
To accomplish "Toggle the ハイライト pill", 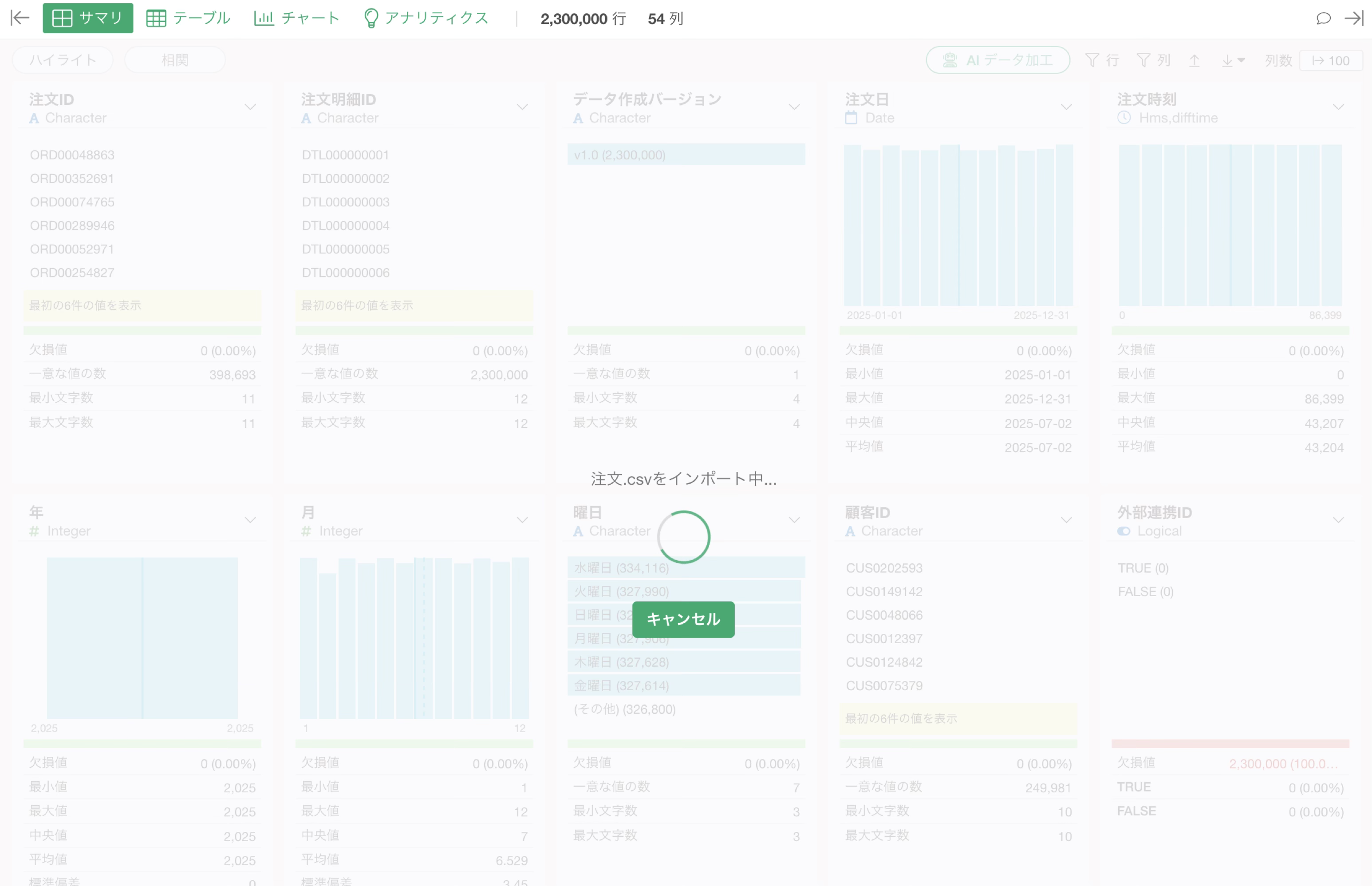I will tap(63, 60).
